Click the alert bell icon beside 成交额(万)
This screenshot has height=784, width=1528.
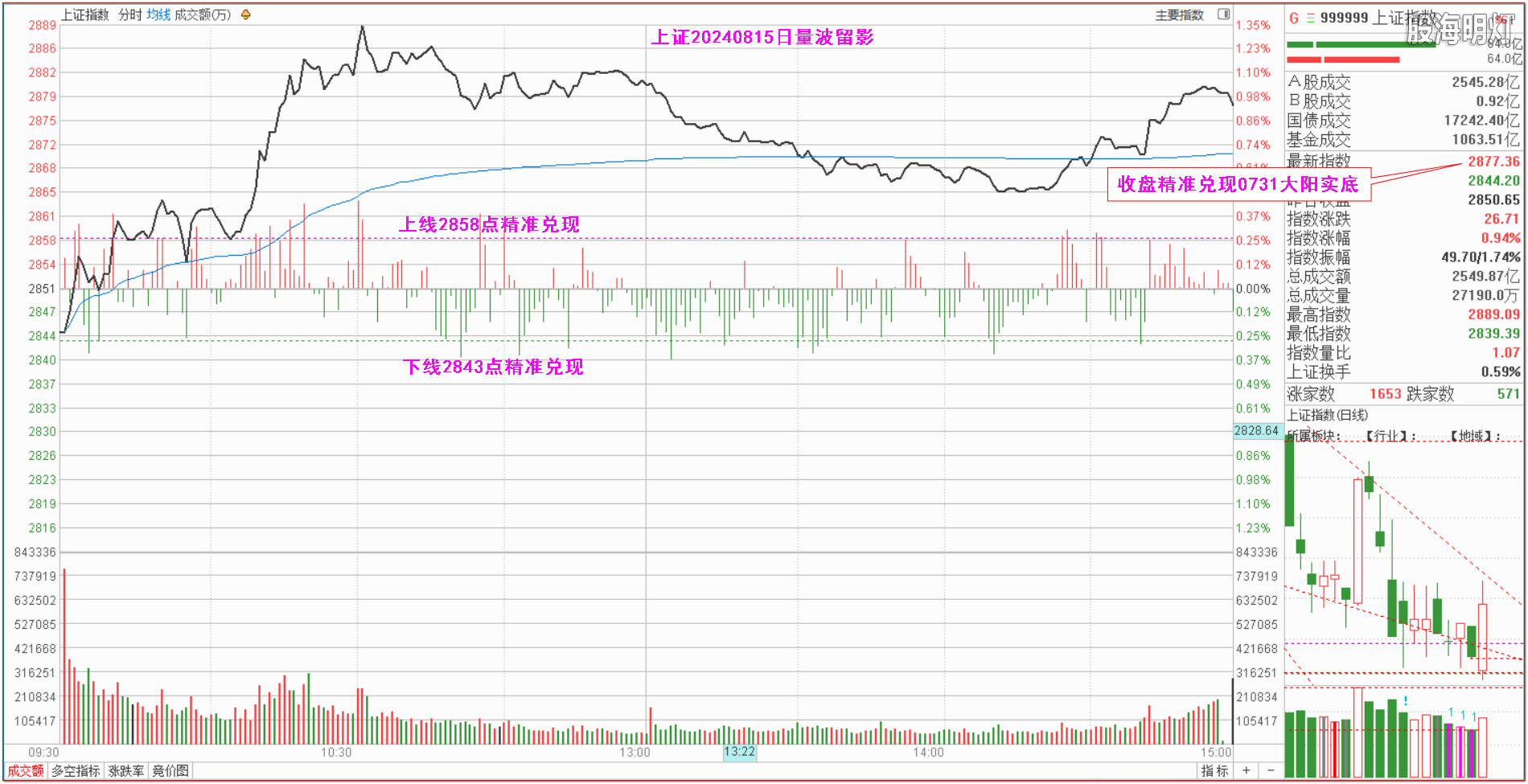[246, 14]
